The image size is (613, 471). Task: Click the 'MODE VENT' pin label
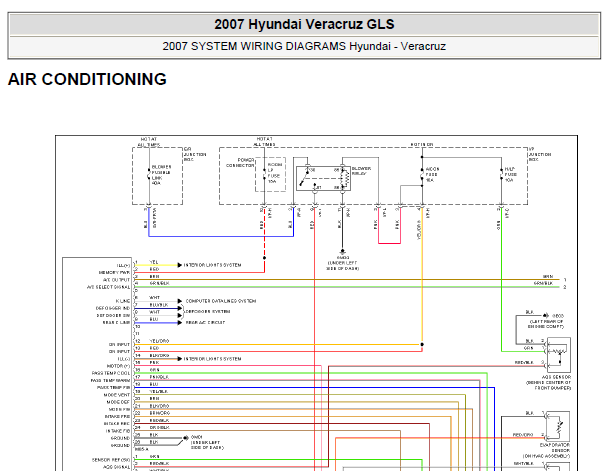(117, 395)
